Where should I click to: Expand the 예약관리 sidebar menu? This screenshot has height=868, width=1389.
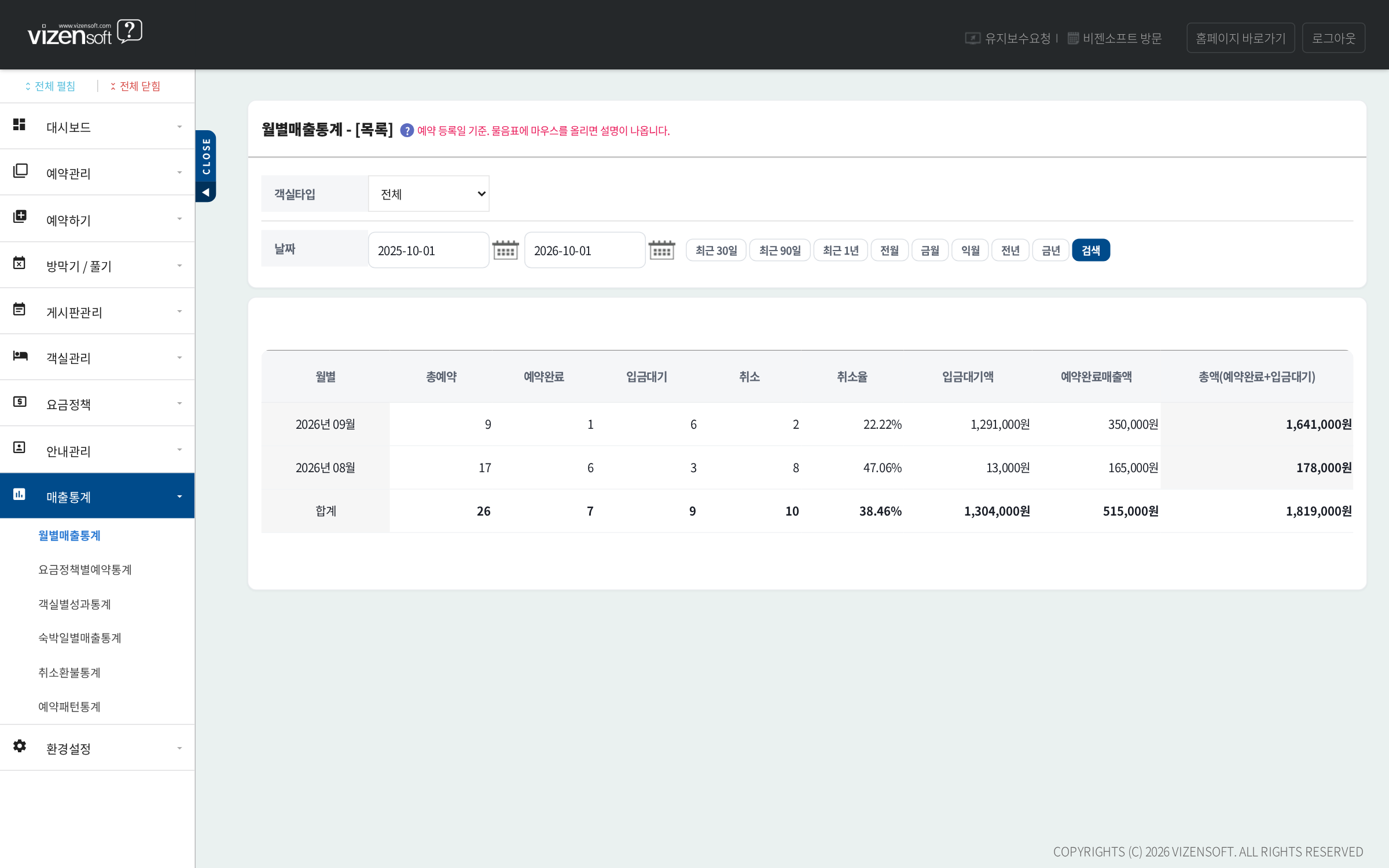point(97,172)
